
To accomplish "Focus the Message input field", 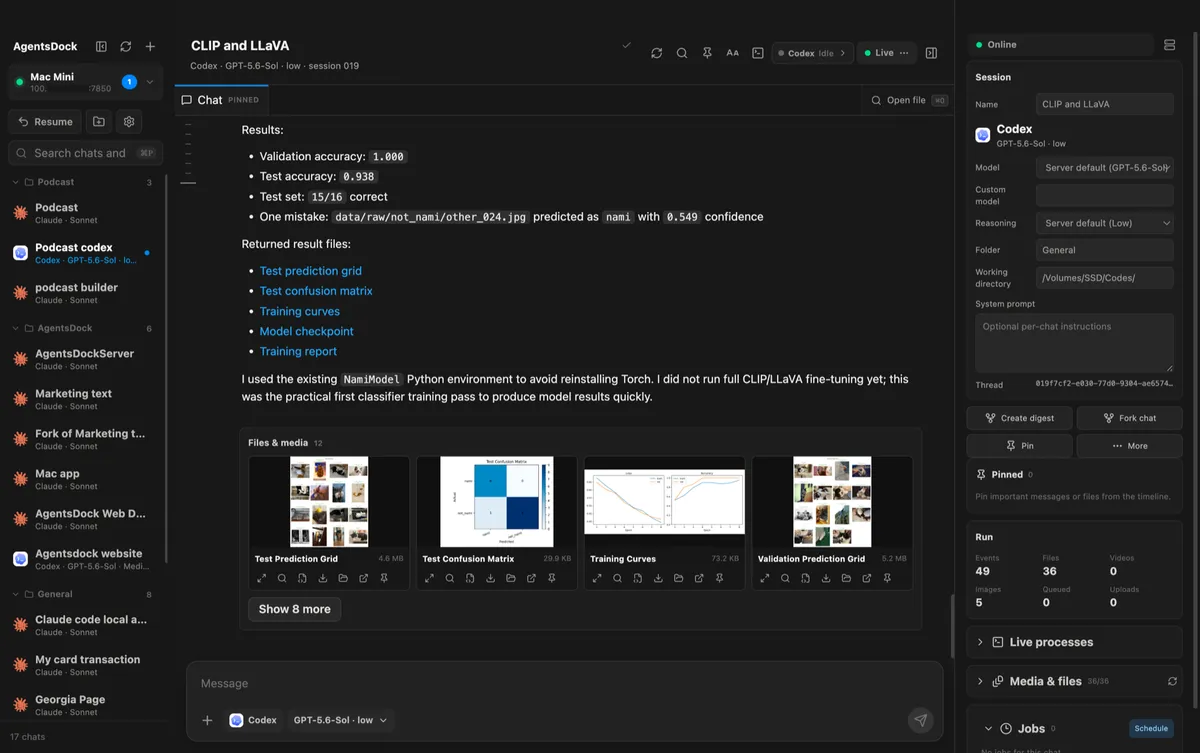I will [564, 684].
